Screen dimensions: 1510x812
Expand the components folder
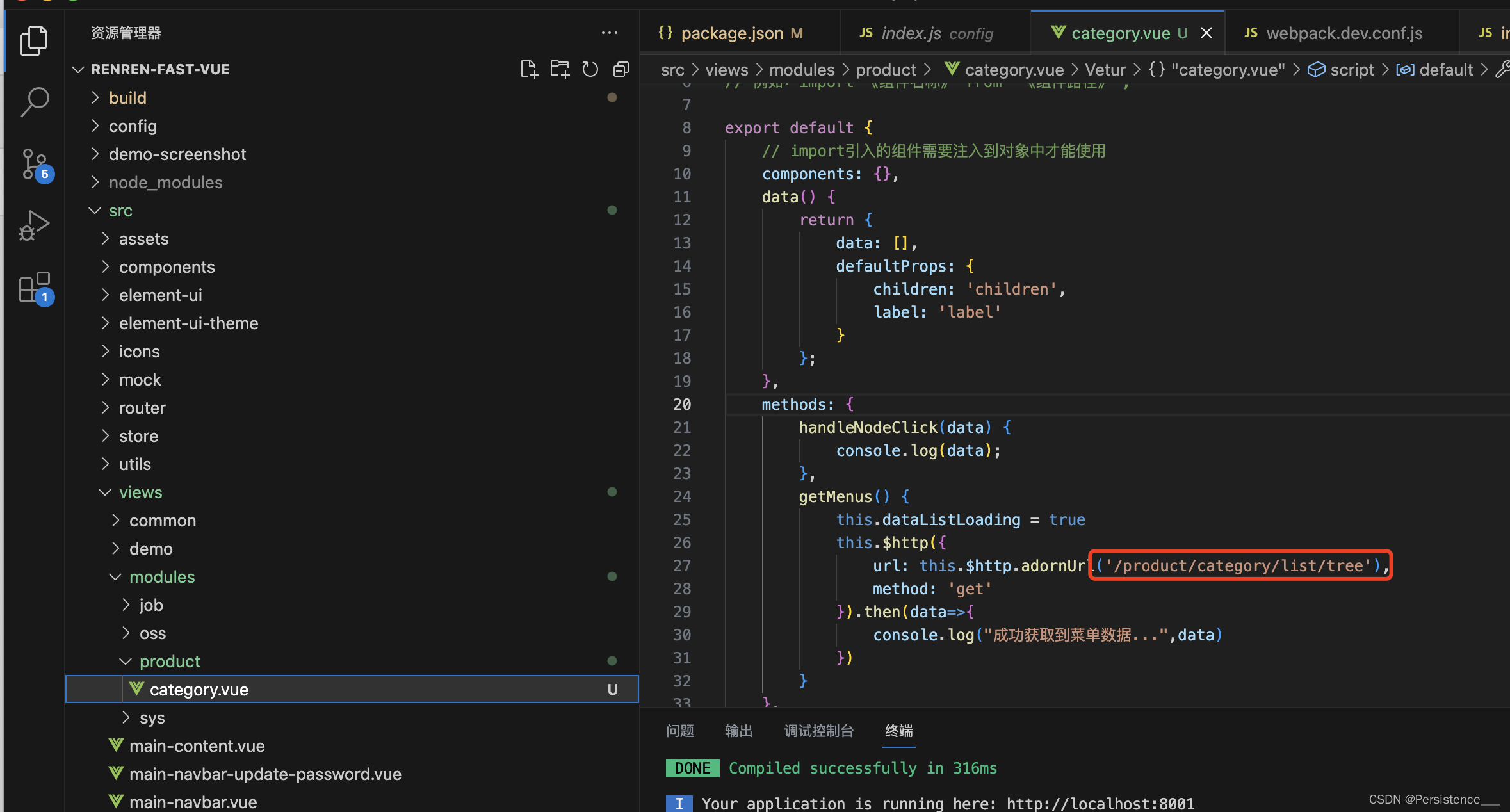coord(352,266)
